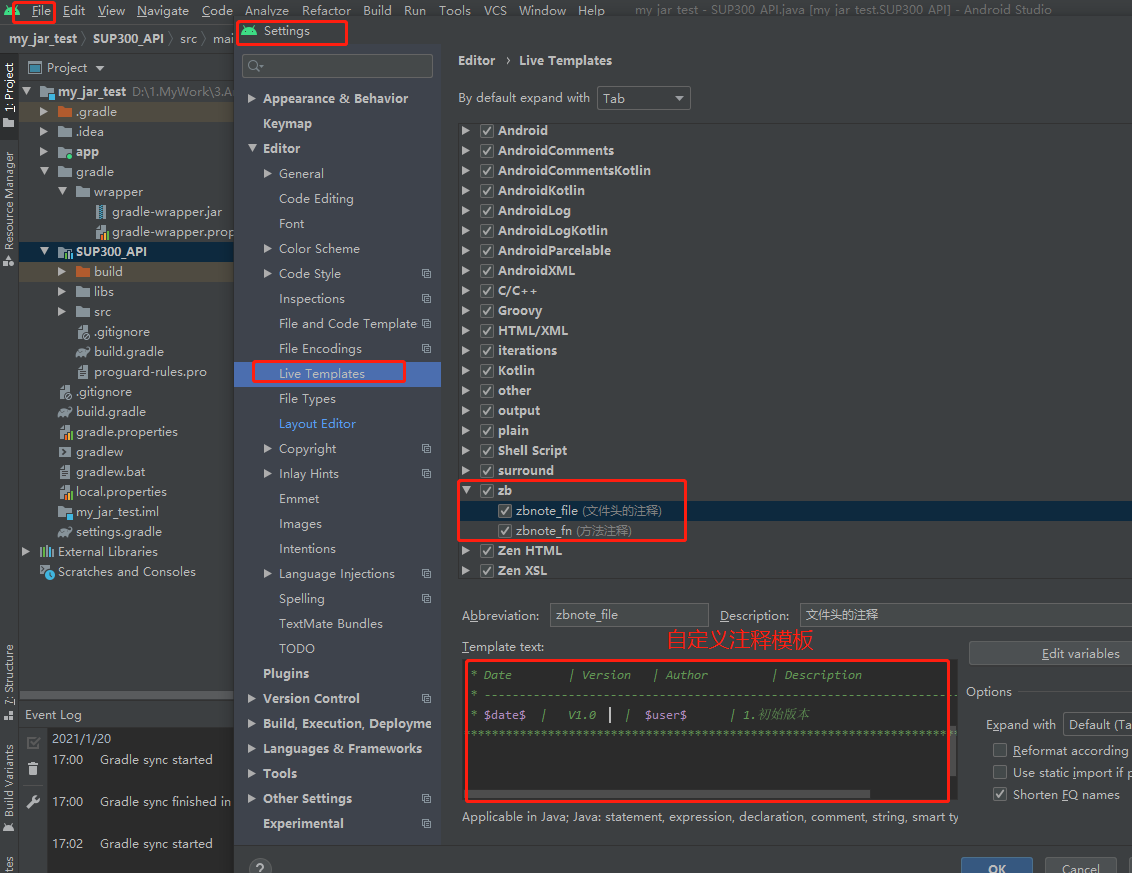Click Copyright project-level scope icon

[x=427, y=448]
